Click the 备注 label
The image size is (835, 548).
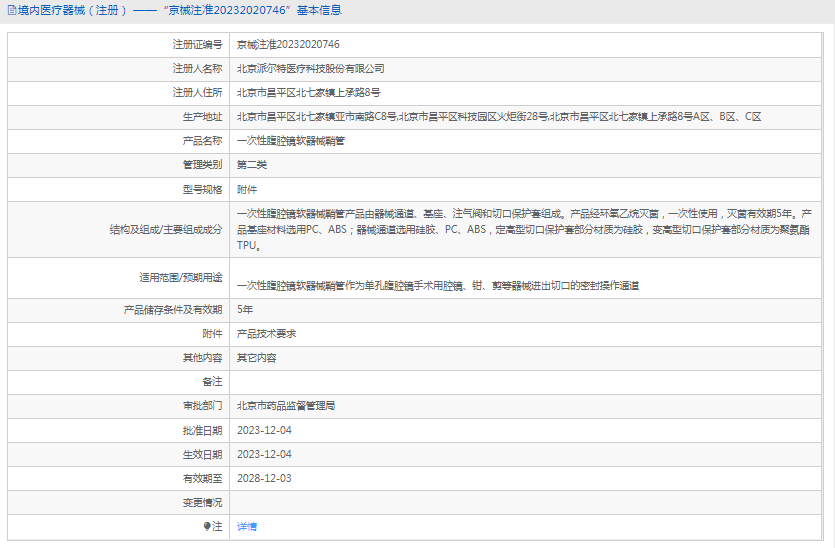click(212, 382)
